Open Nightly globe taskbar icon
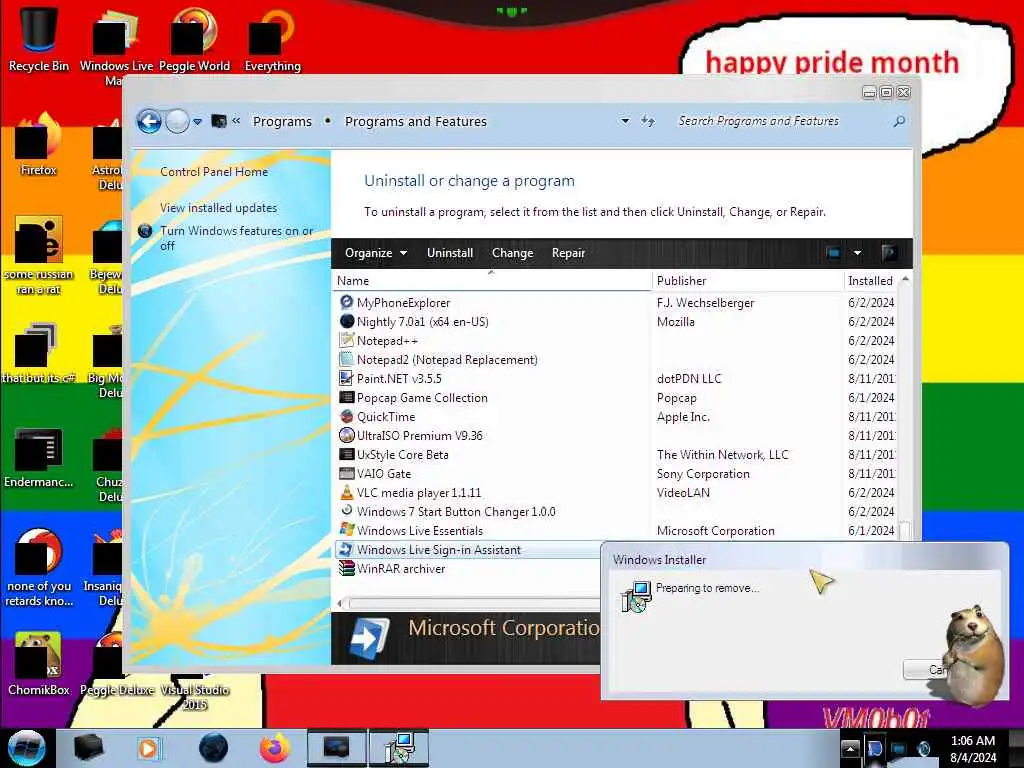This screenshot has height=768, width=1024. (214, 748)
